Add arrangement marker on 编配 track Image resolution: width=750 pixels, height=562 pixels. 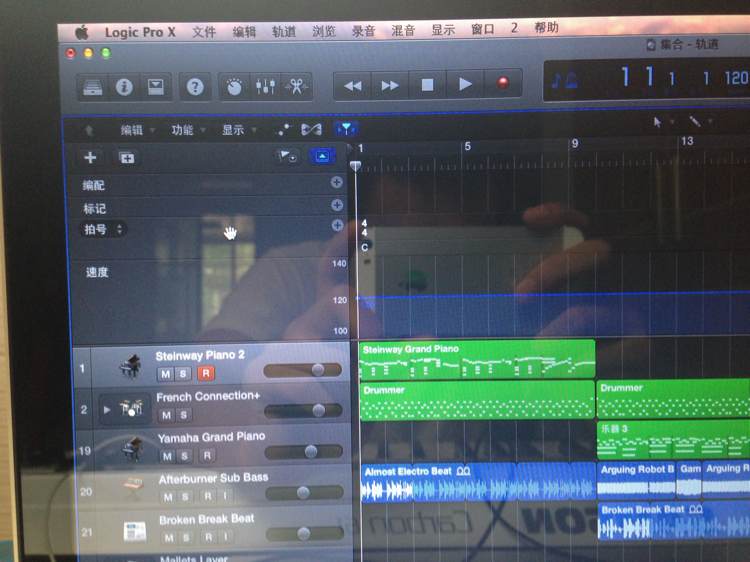pos(336,182)
